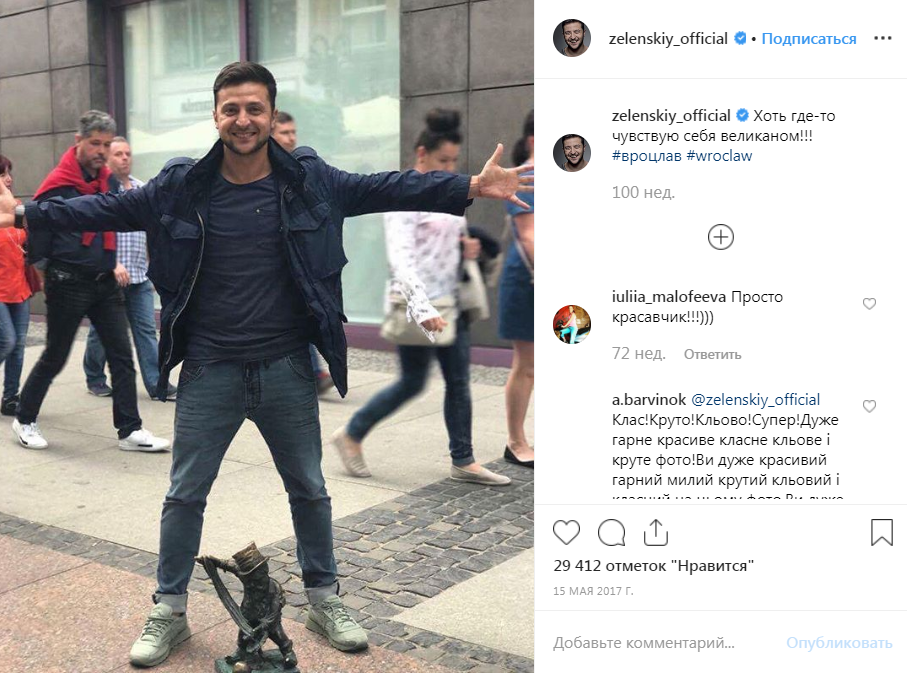Like the post with the heart icon
Screen dimensions: 907x673
(566, 532)
